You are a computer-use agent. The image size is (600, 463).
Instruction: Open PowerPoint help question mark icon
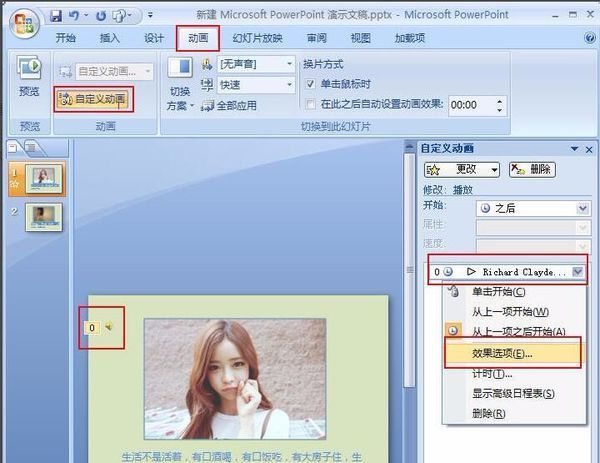pyautogui.click(x=590, y=38)
